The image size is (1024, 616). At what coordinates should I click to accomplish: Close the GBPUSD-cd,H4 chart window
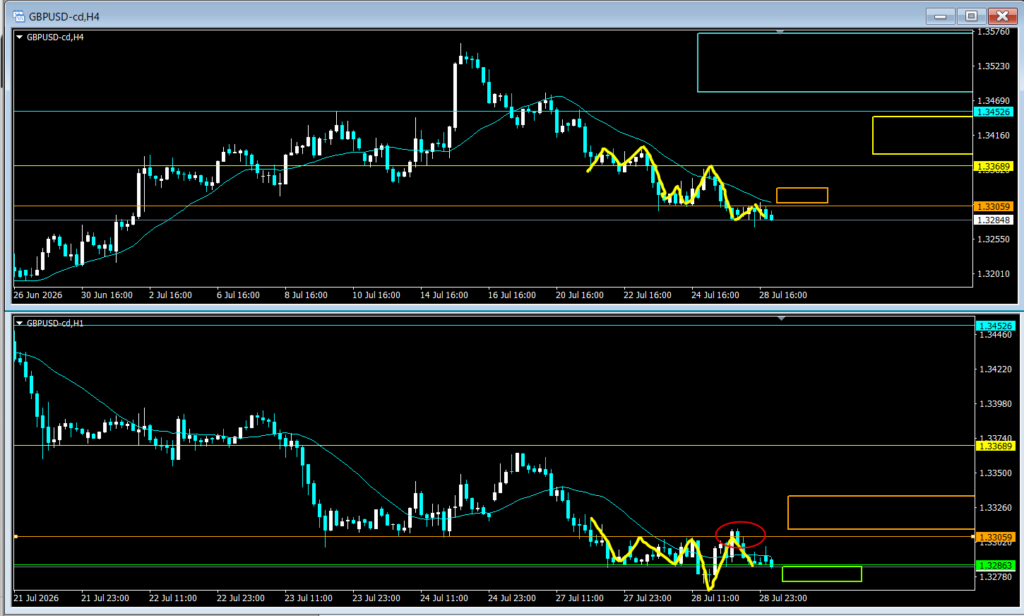[1002, 16]
